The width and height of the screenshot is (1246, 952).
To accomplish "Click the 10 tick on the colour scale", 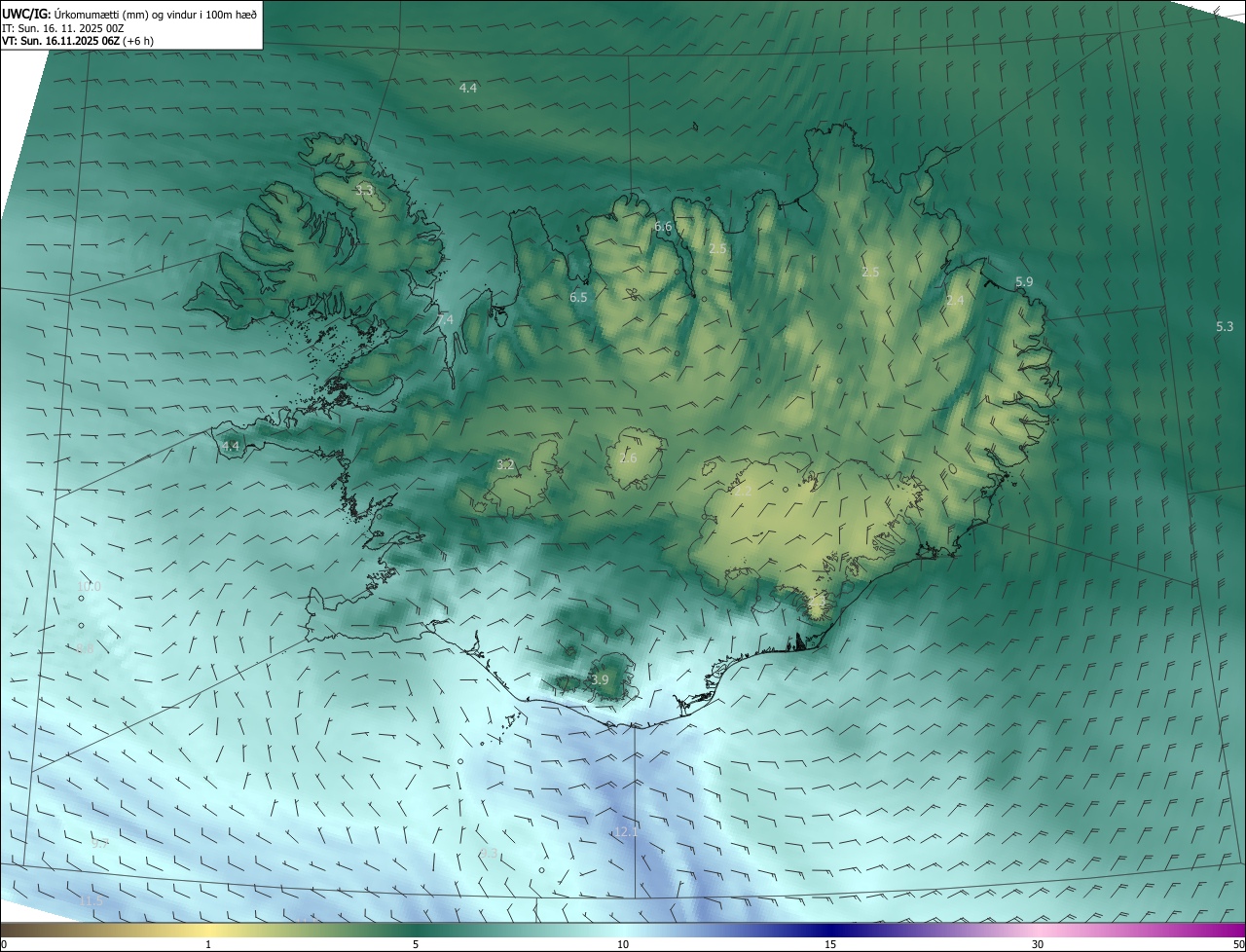I will (x=623, y=944).
